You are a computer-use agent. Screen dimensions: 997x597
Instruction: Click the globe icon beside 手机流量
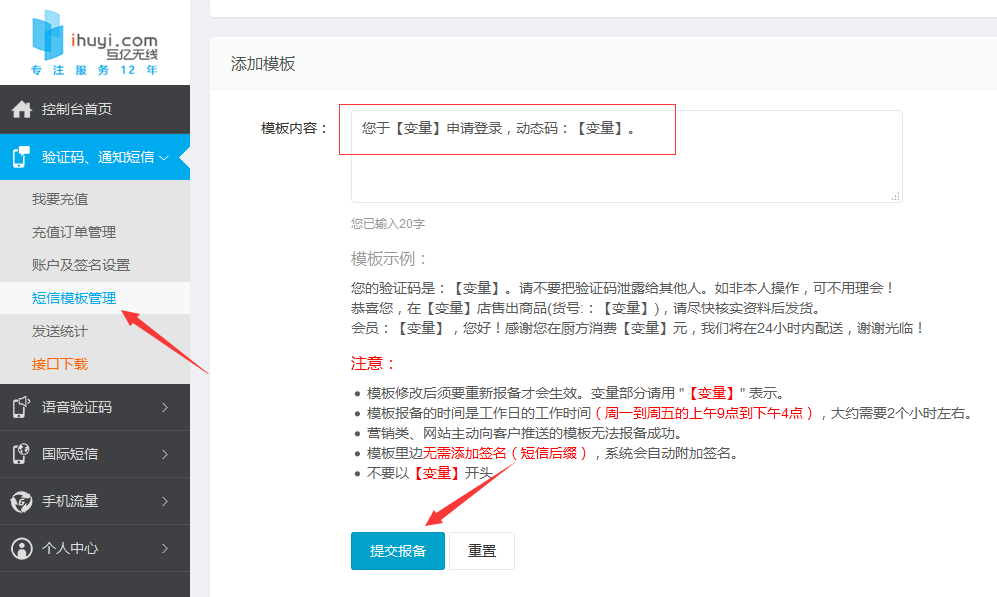pos(22,502)
